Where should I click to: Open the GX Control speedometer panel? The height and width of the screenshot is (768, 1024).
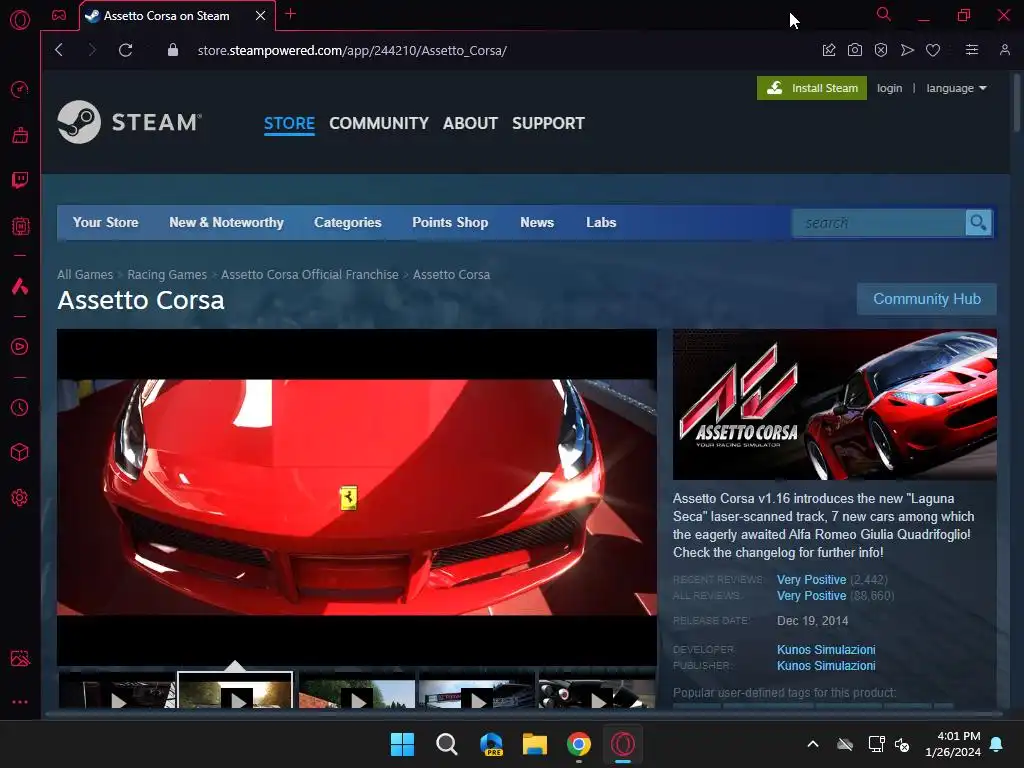click(x=20, y=89)
